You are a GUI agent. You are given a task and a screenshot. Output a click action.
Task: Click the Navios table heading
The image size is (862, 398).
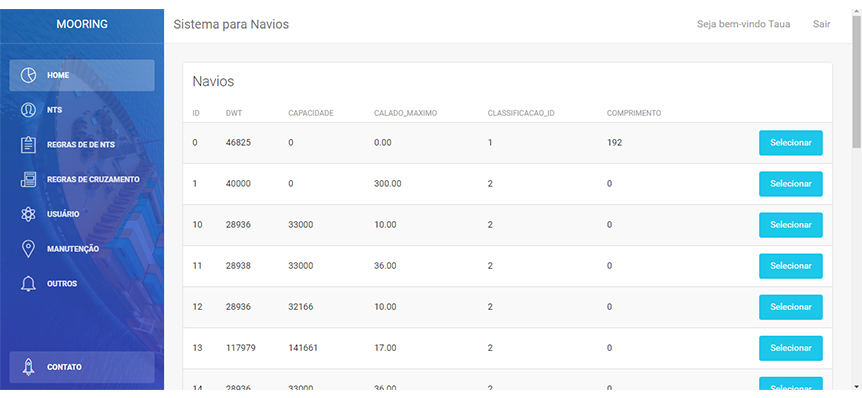pos(213,81)
